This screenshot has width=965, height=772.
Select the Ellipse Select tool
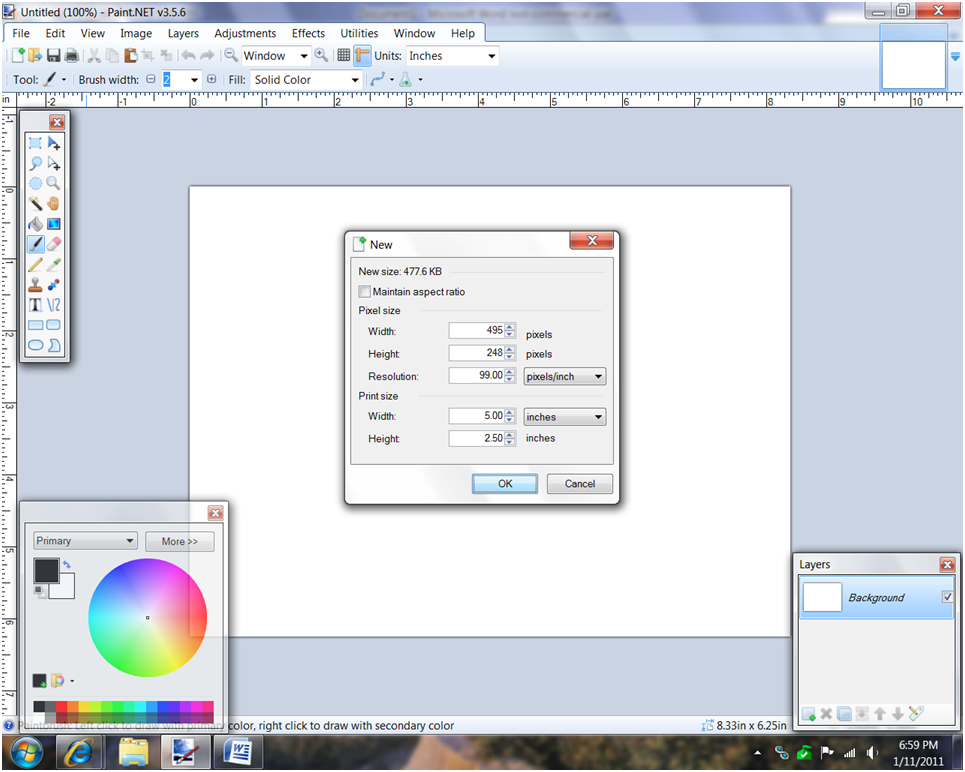pos(36,183)
